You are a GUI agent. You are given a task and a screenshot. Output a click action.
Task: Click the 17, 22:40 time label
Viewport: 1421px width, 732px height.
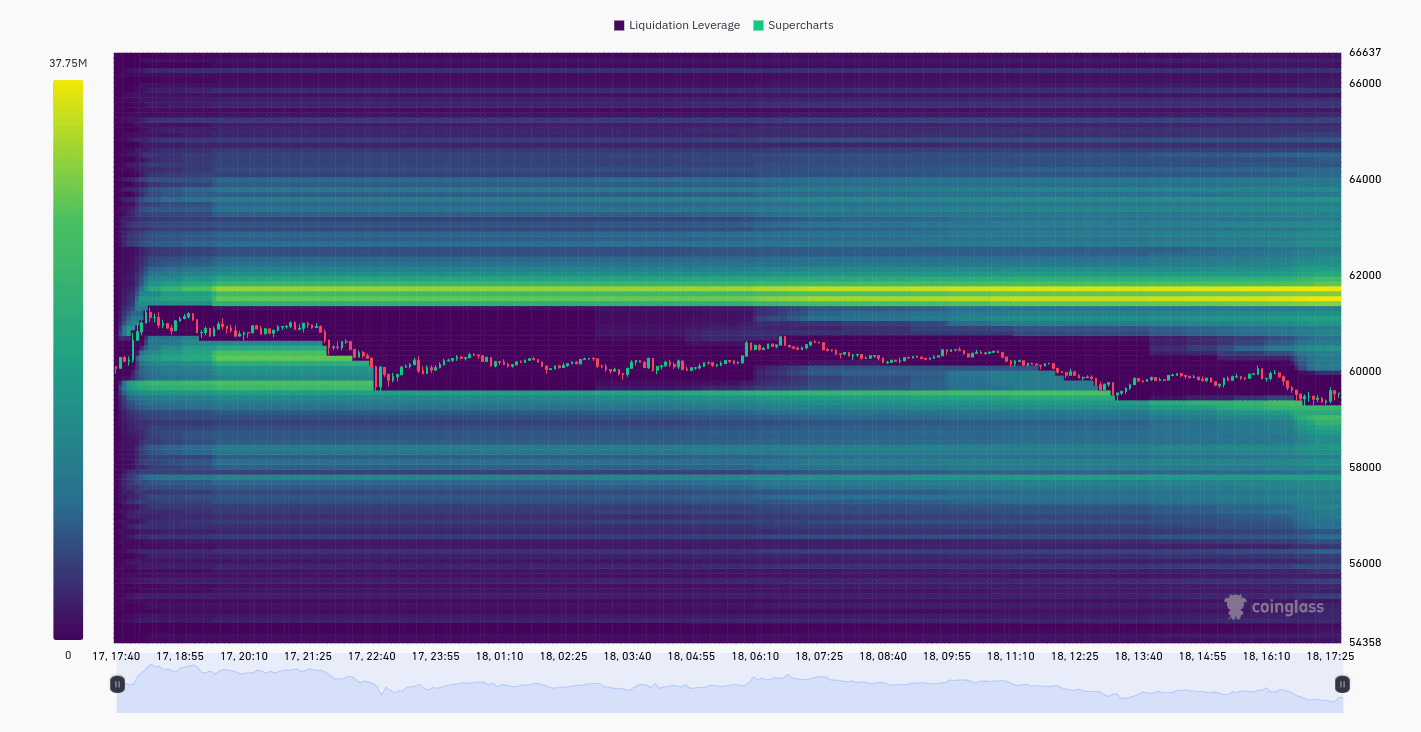(372, 656)
